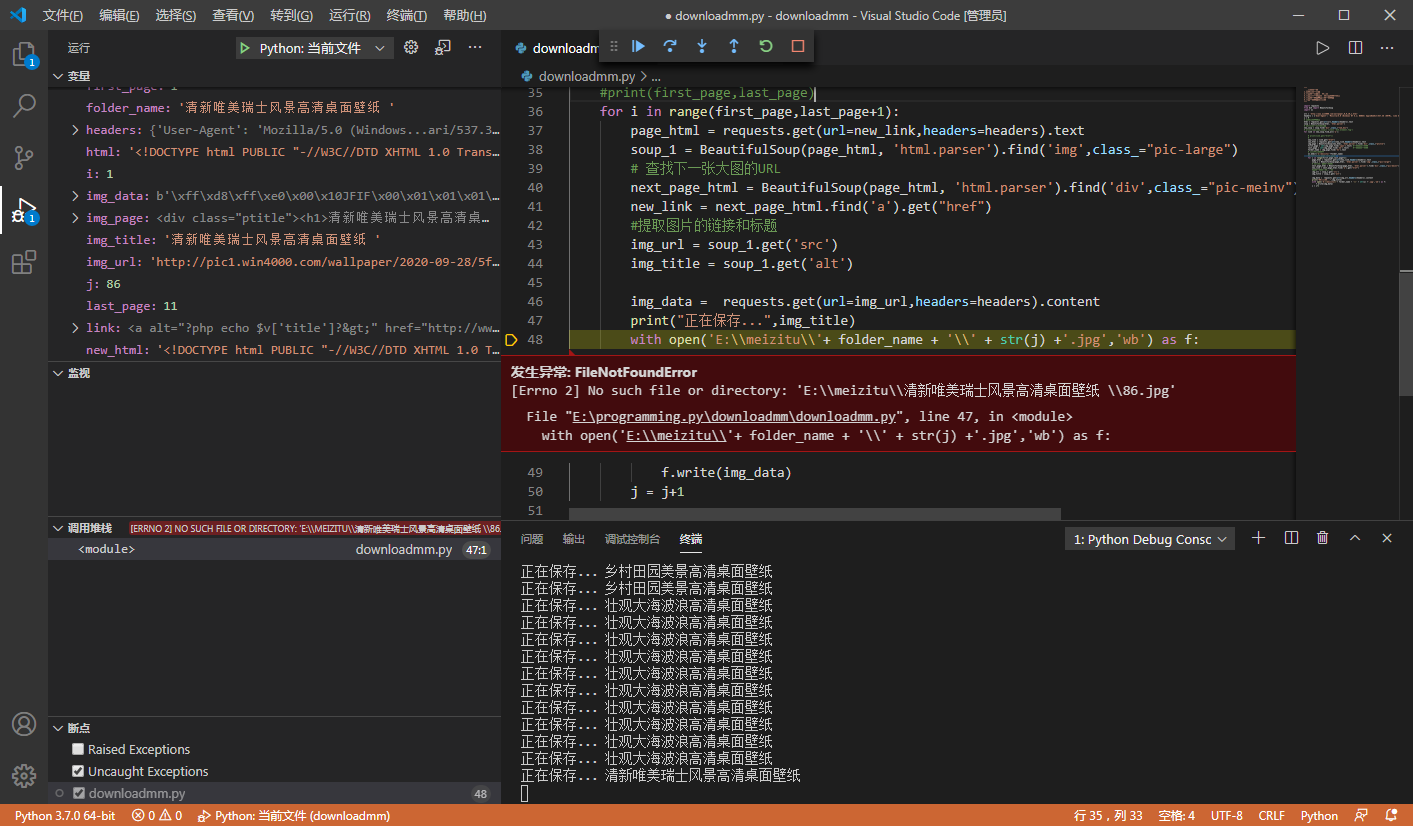Open the 查看(V) menu
The height and width of the screenshot is (826, 1413).
[233, 16]
